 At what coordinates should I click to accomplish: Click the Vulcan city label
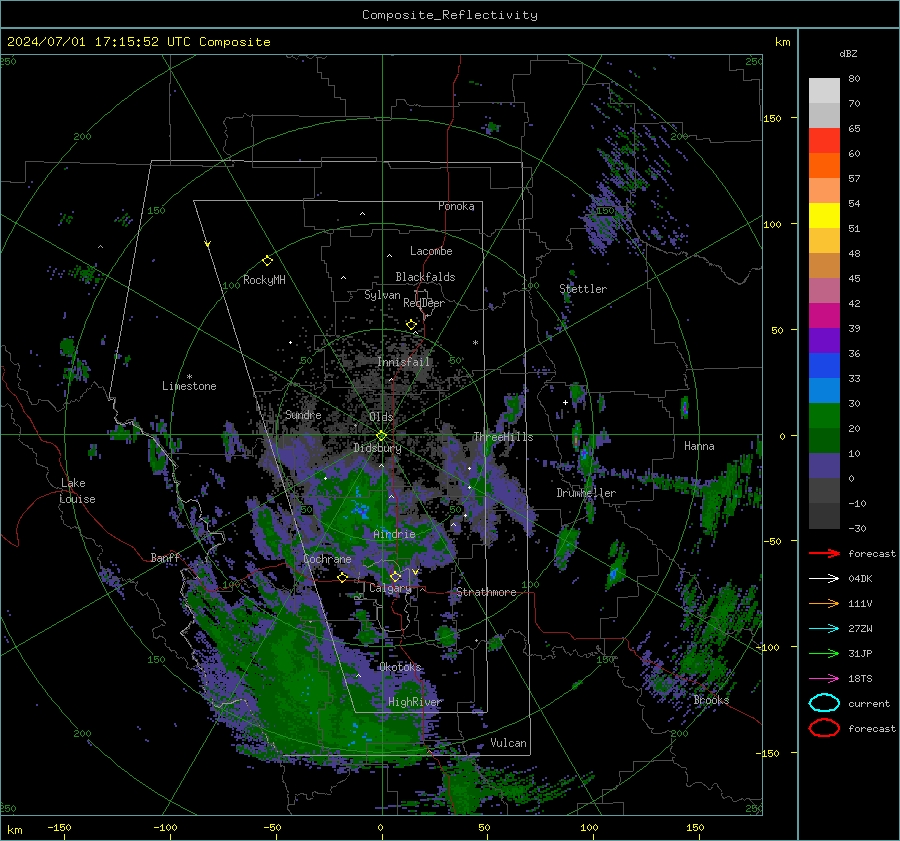click(509, 743)
